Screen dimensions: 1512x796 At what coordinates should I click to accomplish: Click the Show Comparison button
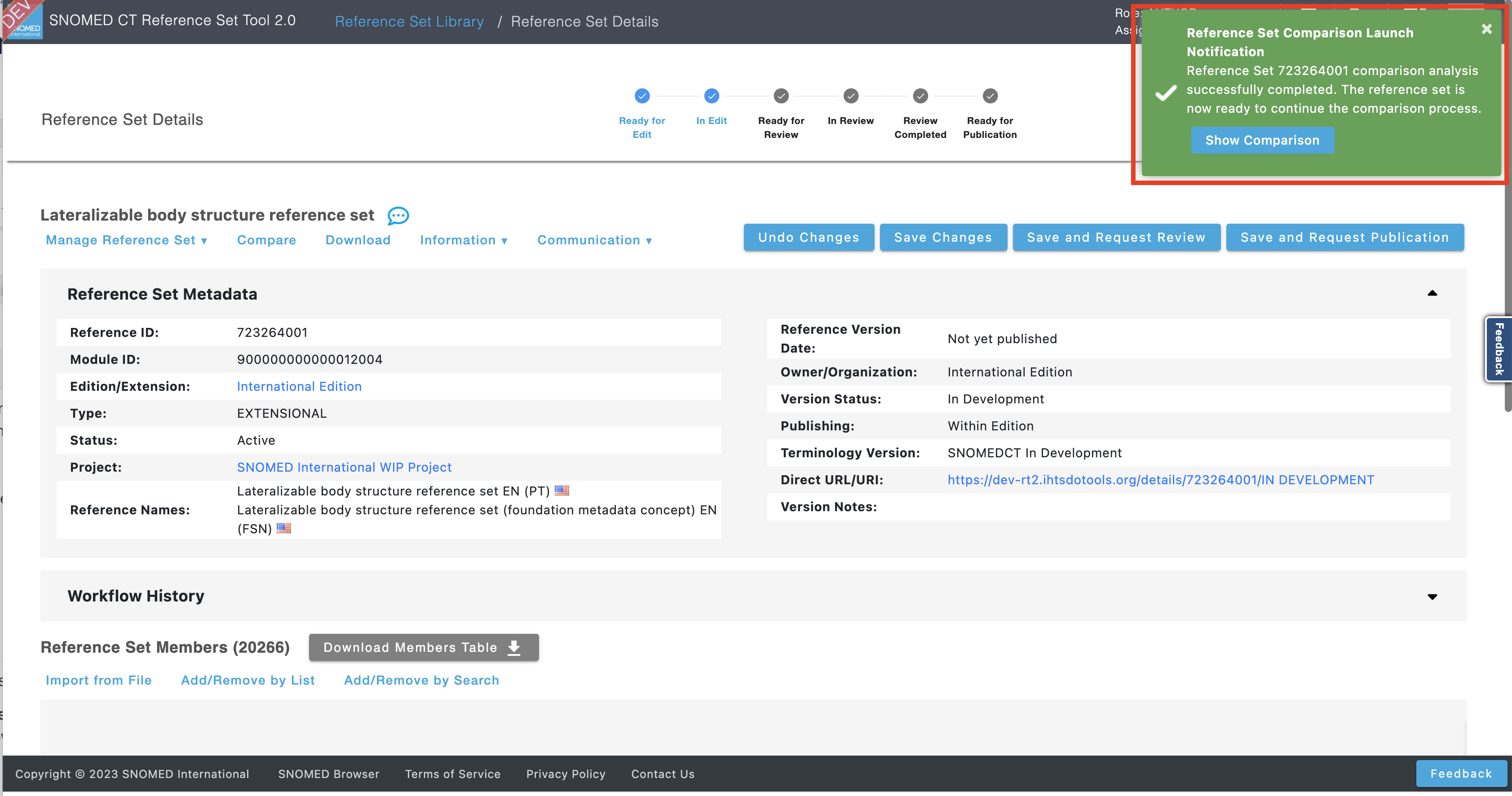click(1262, 140)
